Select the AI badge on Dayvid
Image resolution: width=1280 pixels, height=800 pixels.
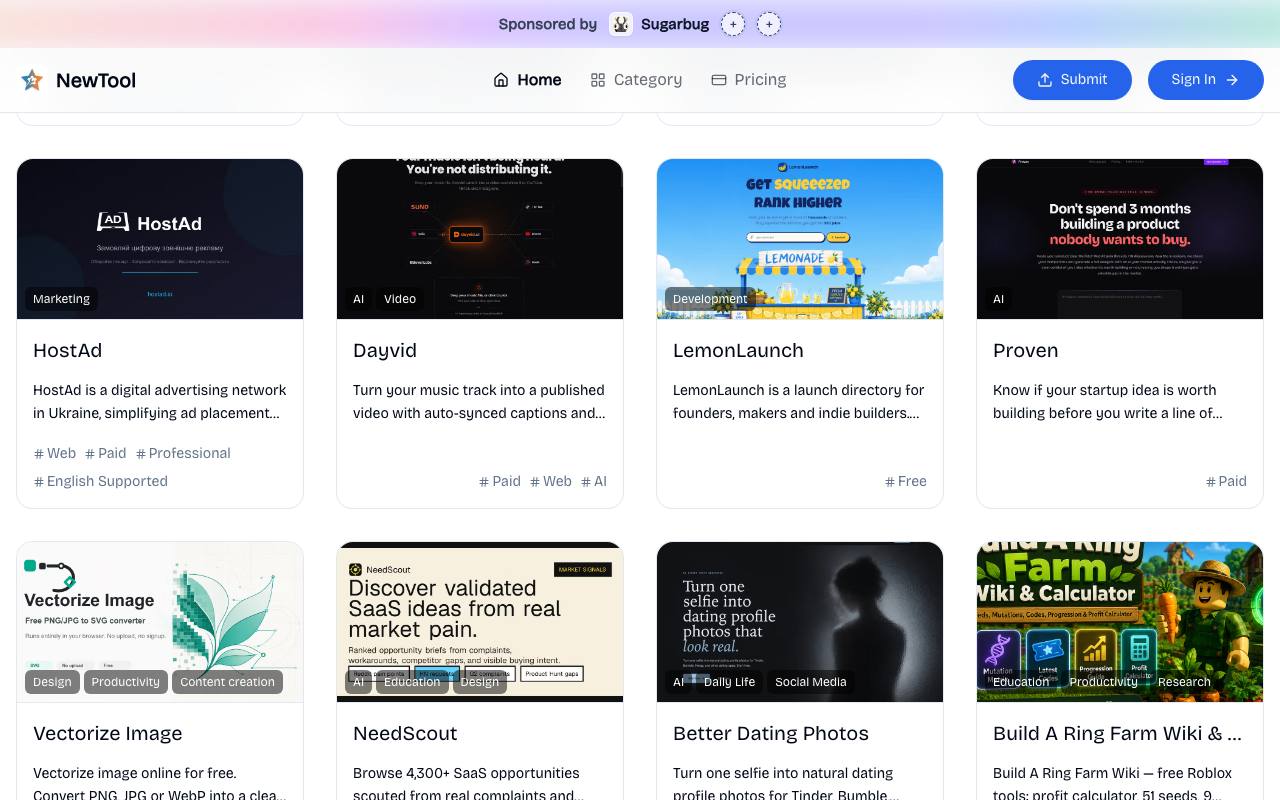click(x=358, y=299)
